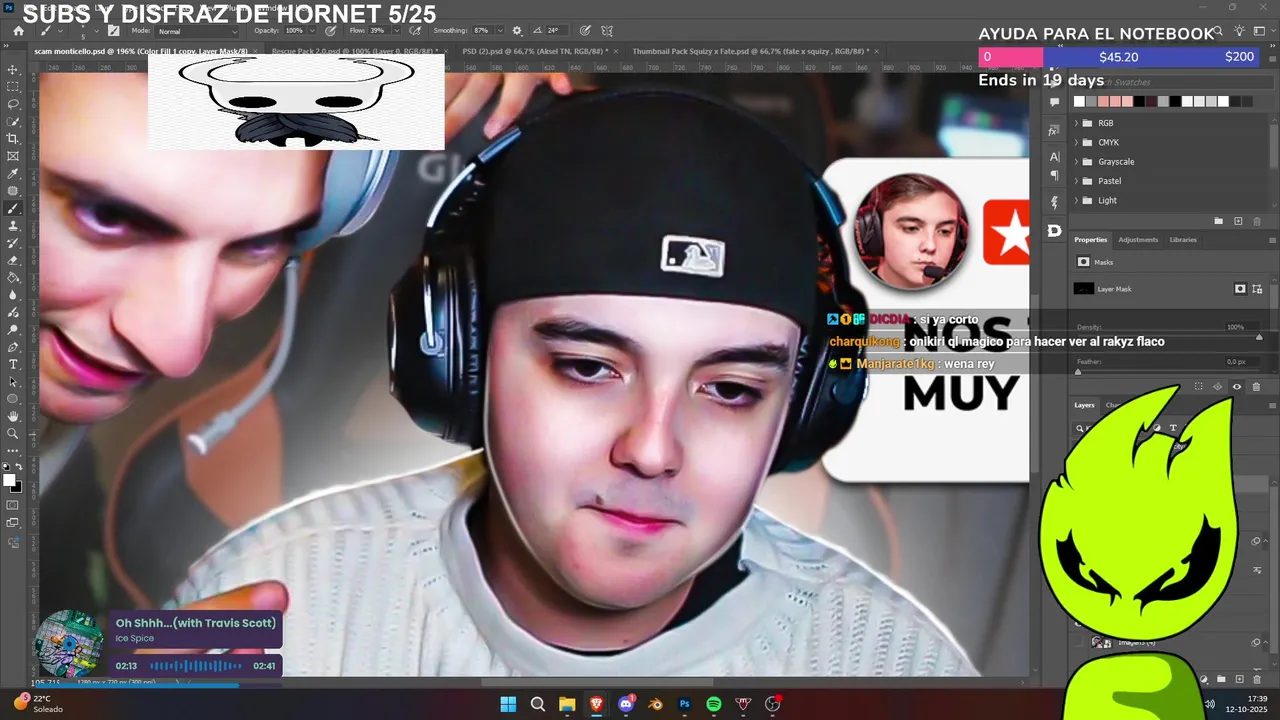Open the Libraries panel tab
1280x720 pixels.
click(x=1183, y=240)
